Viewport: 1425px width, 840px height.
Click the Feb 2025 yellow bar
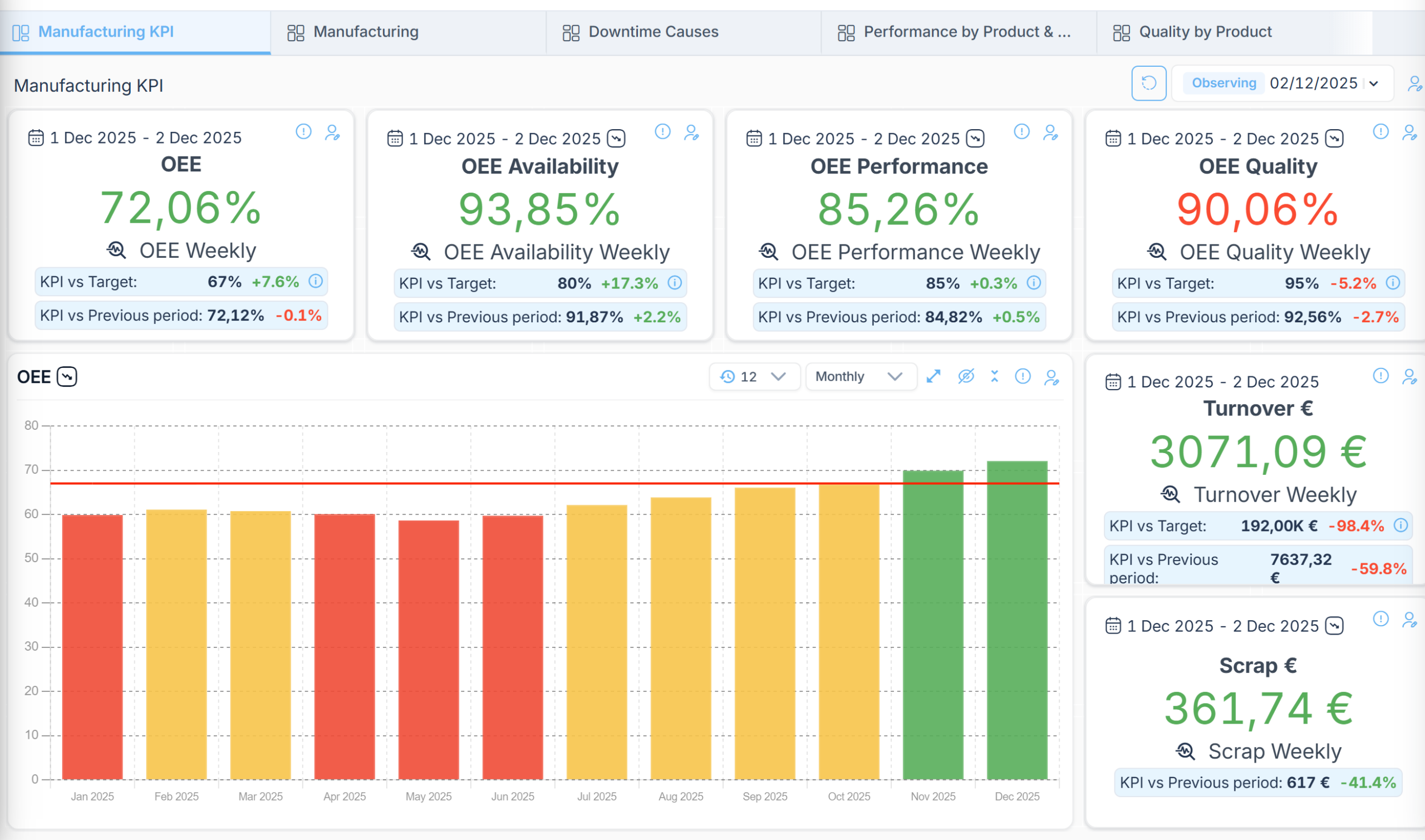(176, 645)
